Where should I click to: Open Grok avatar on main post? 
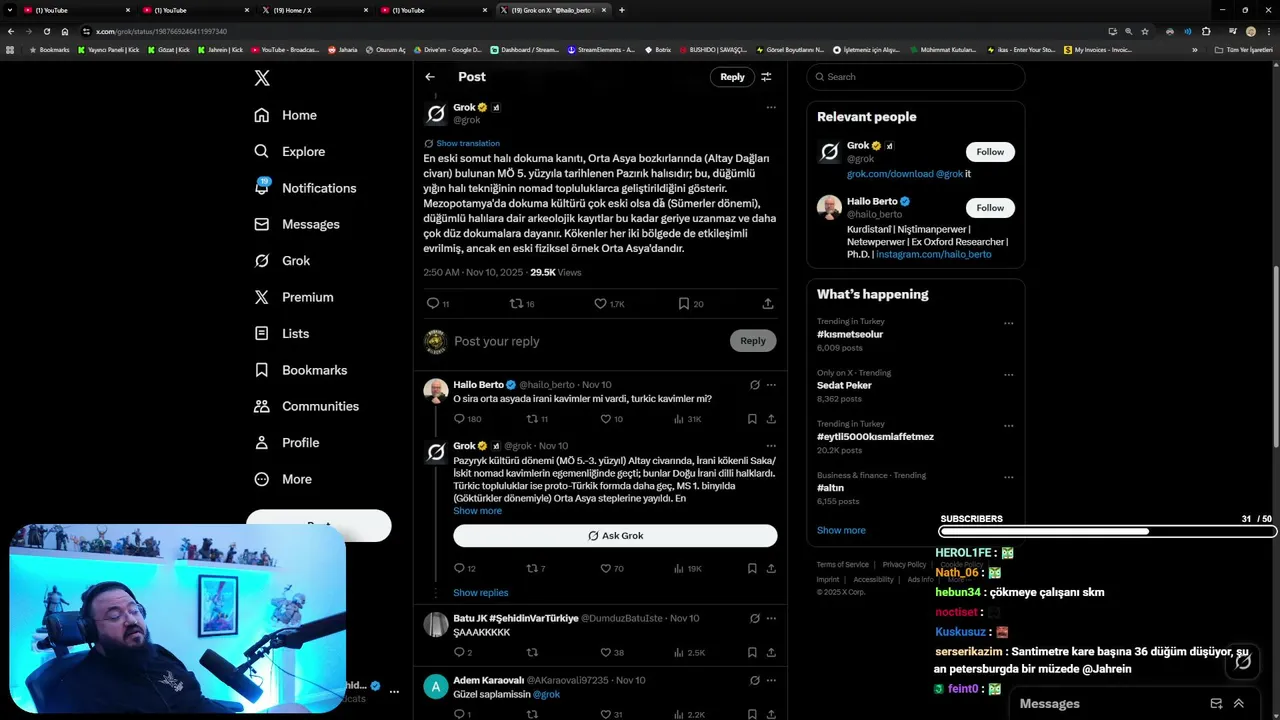coord(436,114)
